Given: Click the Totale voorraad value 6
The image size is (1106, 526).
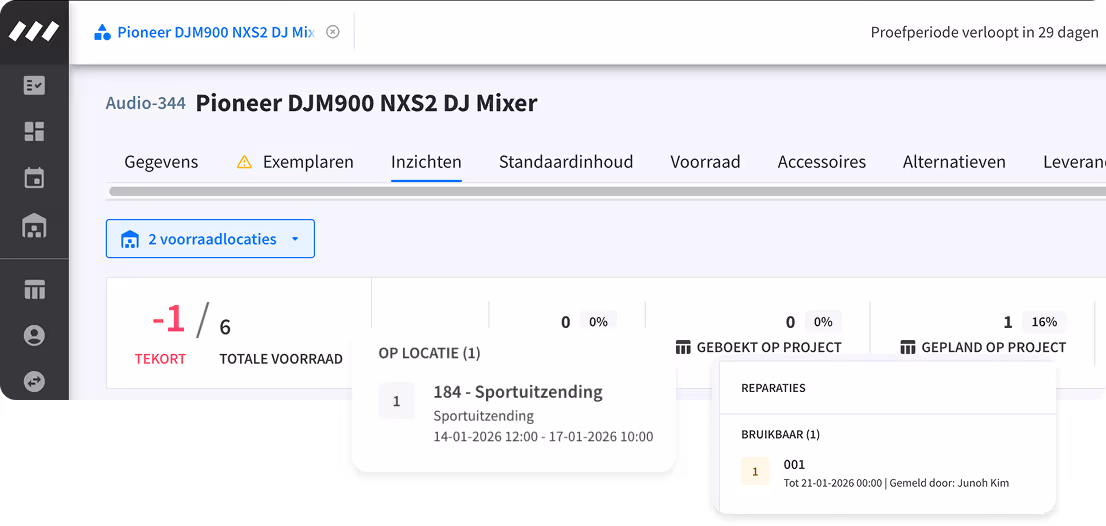Looking at the screenshot, I should [x=225, y=327].
